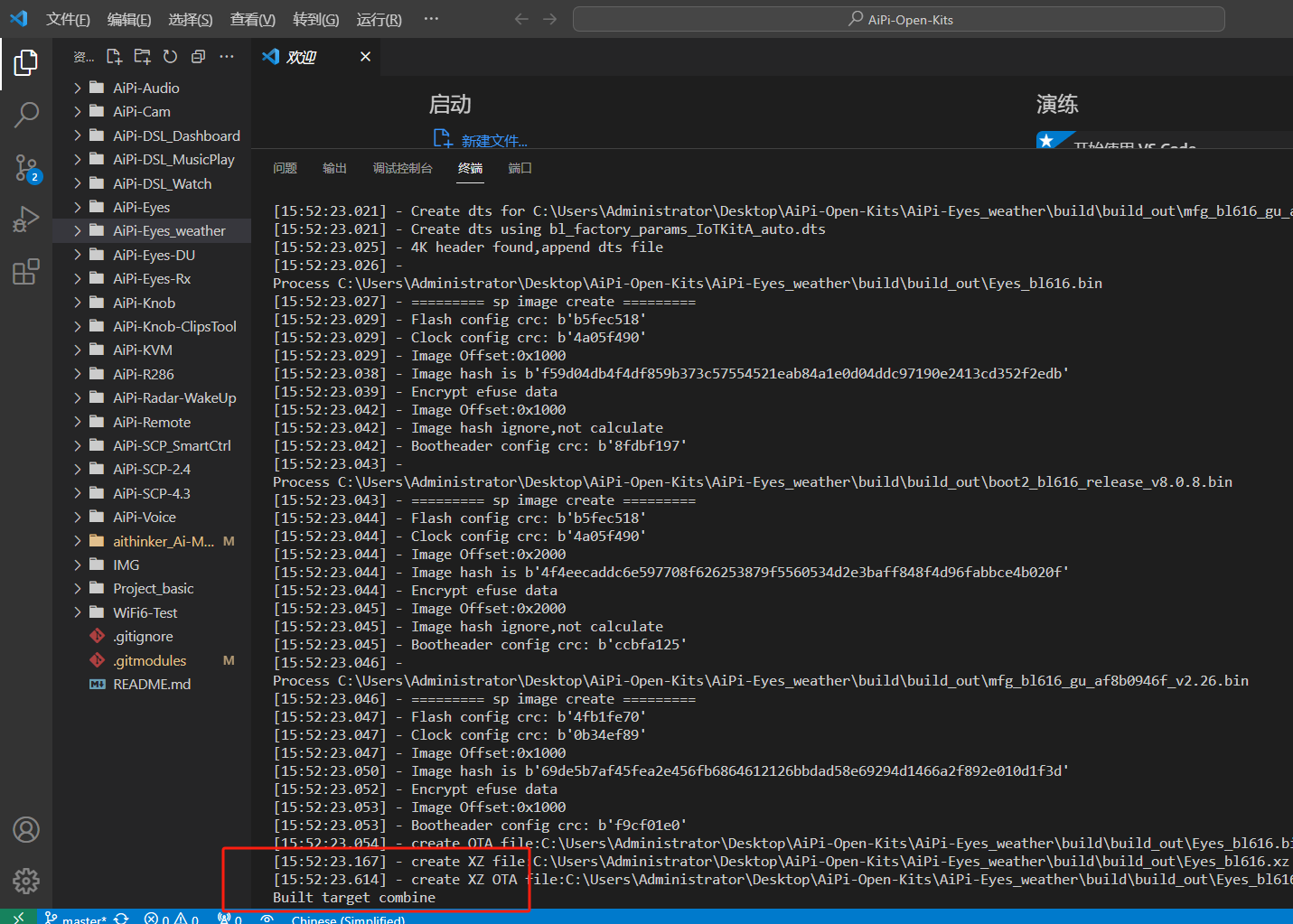1293x924 pixels.
Task: Open the README.md file
Action: click(152, 684)
